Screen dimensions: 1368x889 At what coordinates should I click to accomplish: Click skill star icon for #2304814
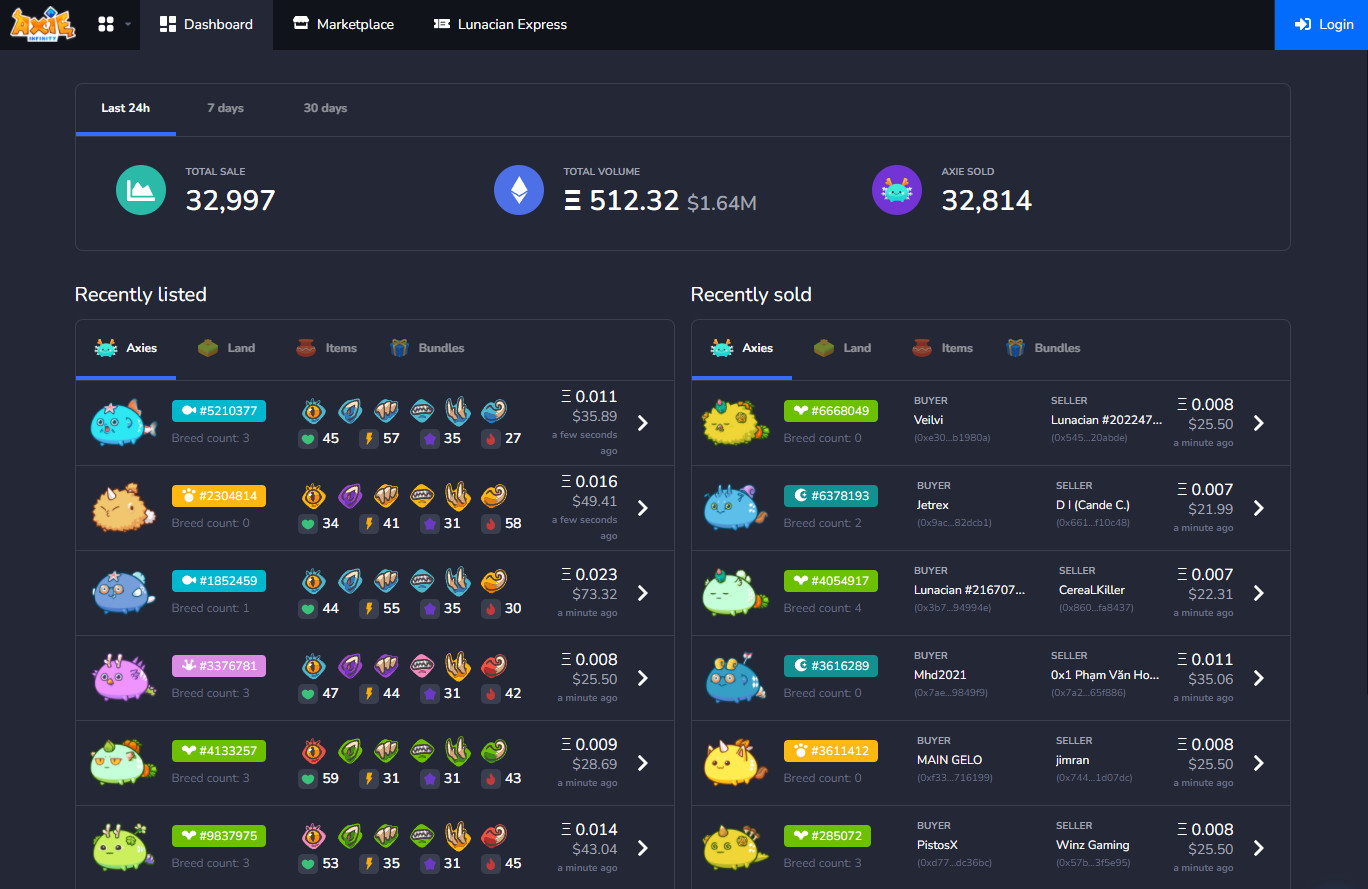point(430,523)
